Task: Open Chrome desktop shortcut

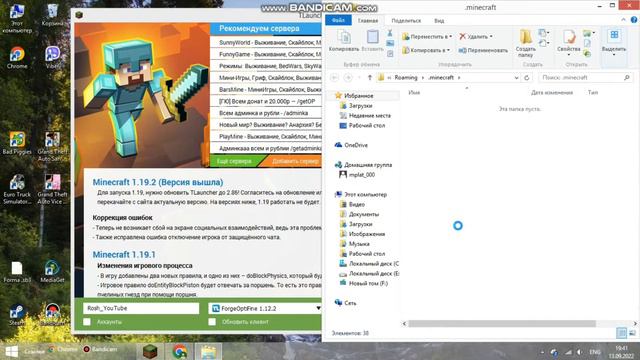Action: 17,58
